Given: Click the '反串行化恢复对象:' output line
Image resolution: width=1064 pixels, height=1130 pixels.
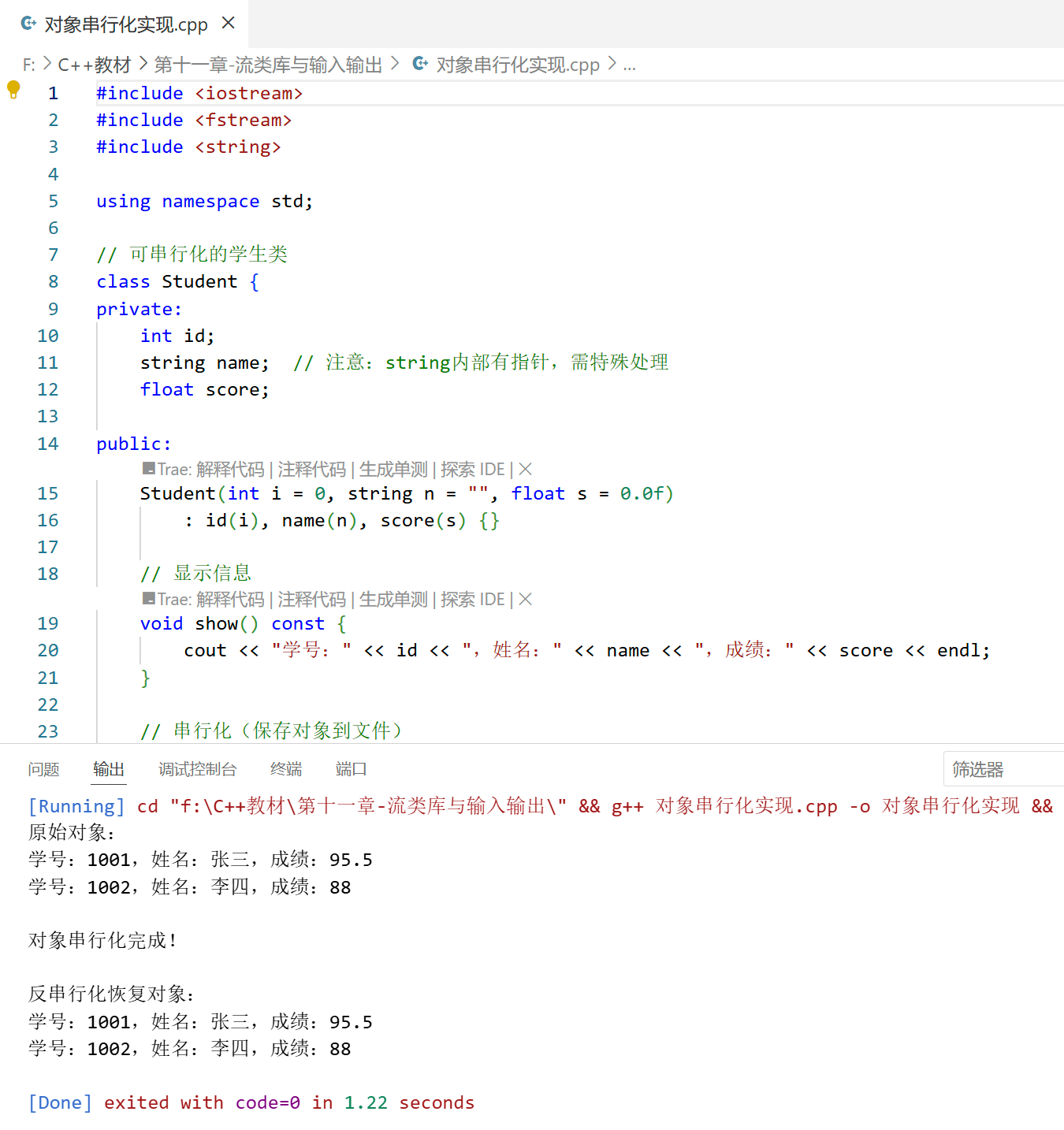Looking at the screenshot, I should pyautogui.click(x=112, y=994).
